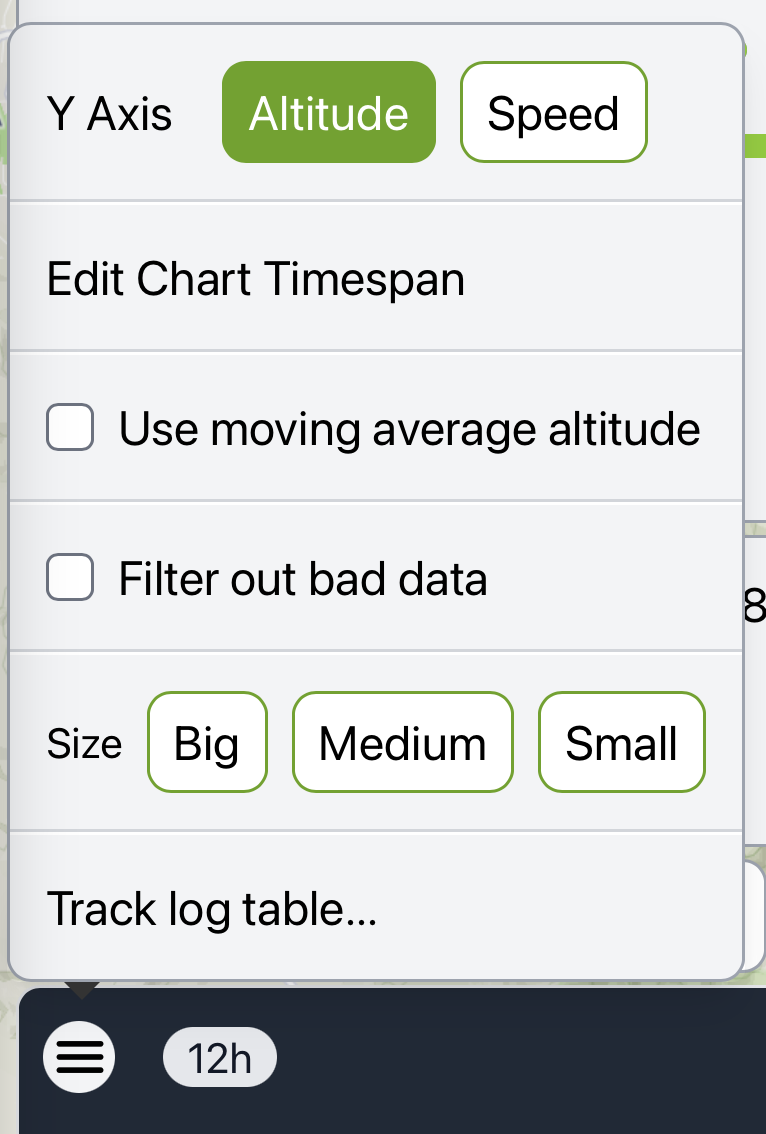Switch the Y Axis to Speed
The height and width of the screenshot is (1134, 766).
coord(553,113)
